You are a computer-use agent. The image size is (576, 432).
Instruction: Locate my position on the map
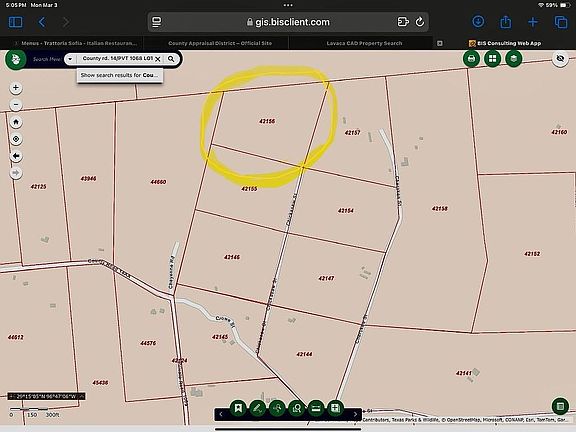point(16,139)
